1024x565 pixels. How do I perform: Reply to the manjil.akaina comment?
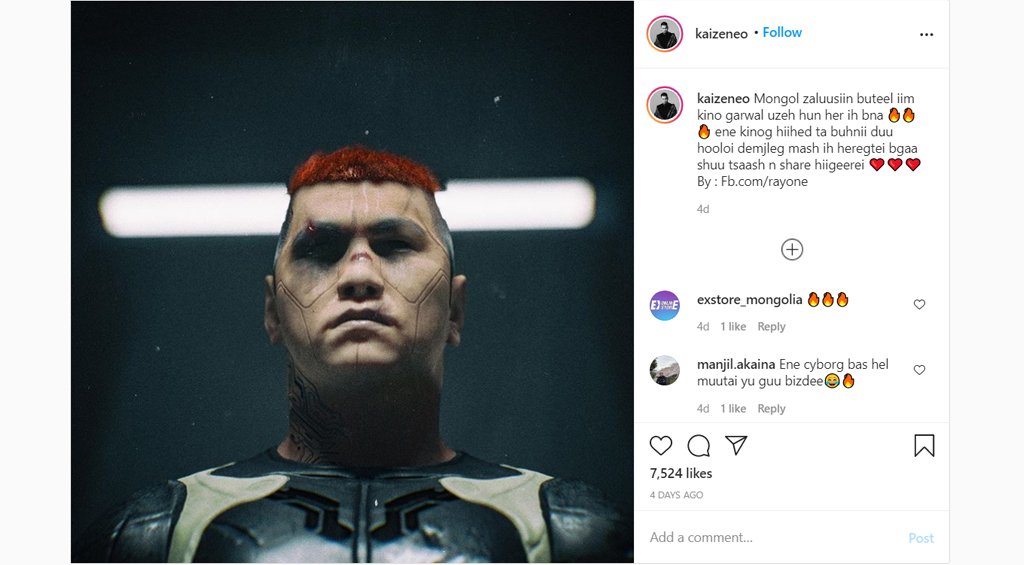(771, 409)
